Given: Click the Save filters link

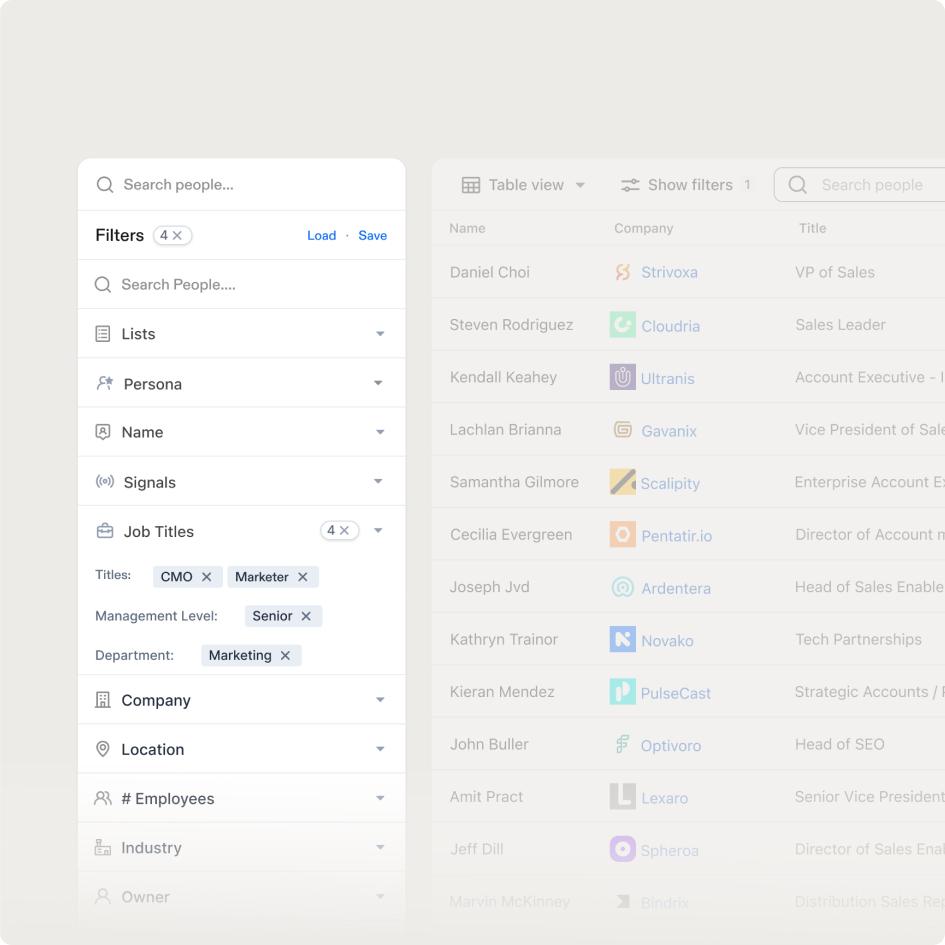Looking at the screenshot, I should click(x=372, y=235).
